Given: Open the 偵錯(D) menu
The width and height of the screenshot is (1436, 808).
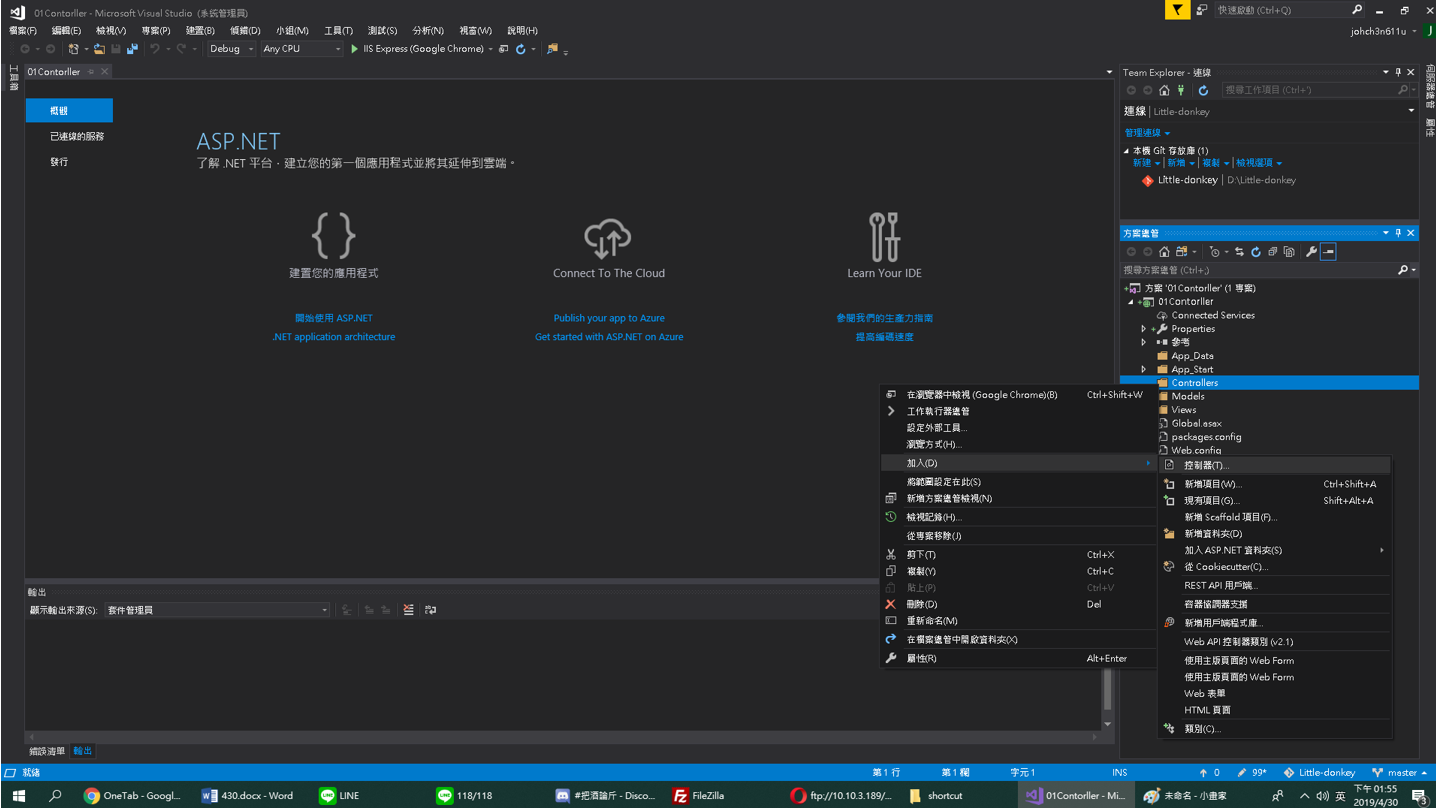Looking at the screenshot, I should [x=245, y=31].
